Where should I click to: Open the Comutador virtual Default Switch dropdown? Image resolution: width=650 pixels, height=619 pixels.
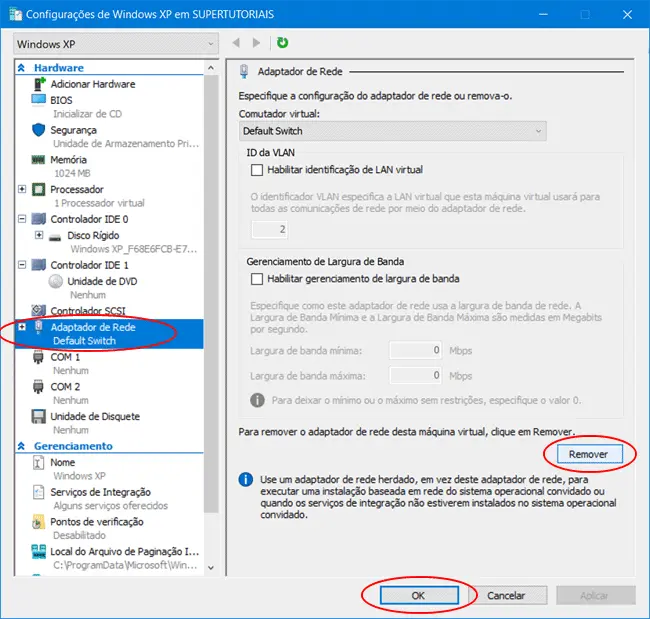coord(392,131)
